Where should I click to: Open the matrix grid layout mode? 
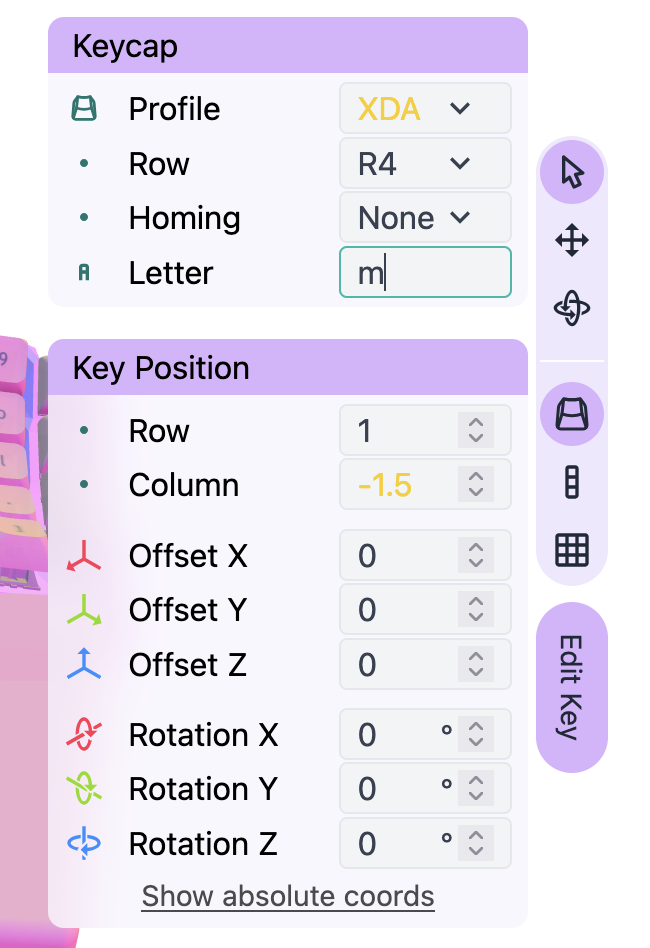pos(571,550)
